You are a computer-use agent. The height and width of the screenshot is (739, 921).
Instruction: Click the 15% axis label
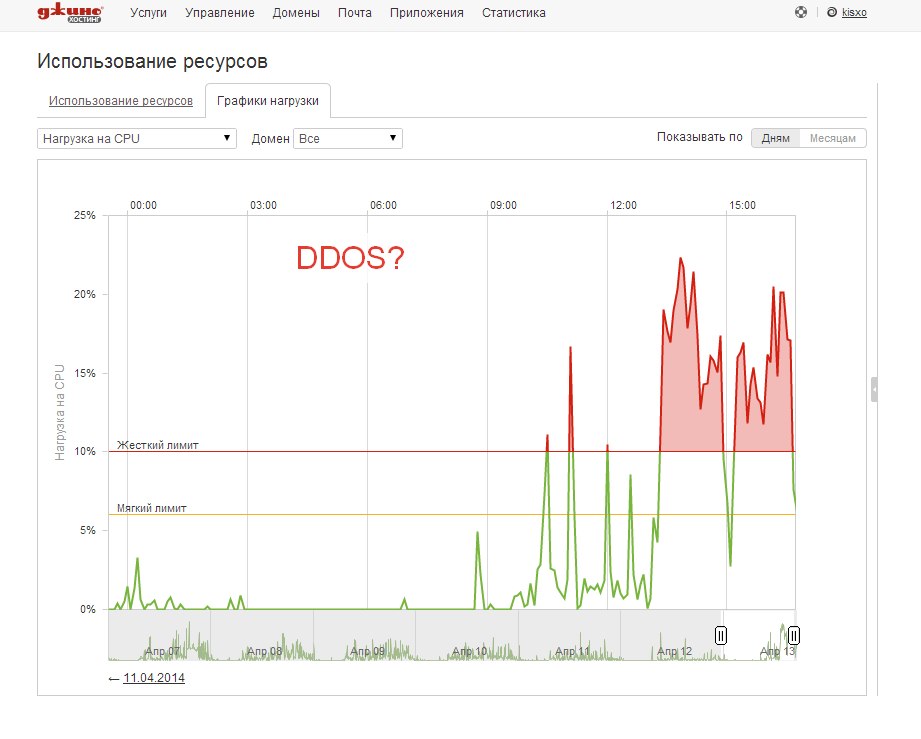click(85, 373)
